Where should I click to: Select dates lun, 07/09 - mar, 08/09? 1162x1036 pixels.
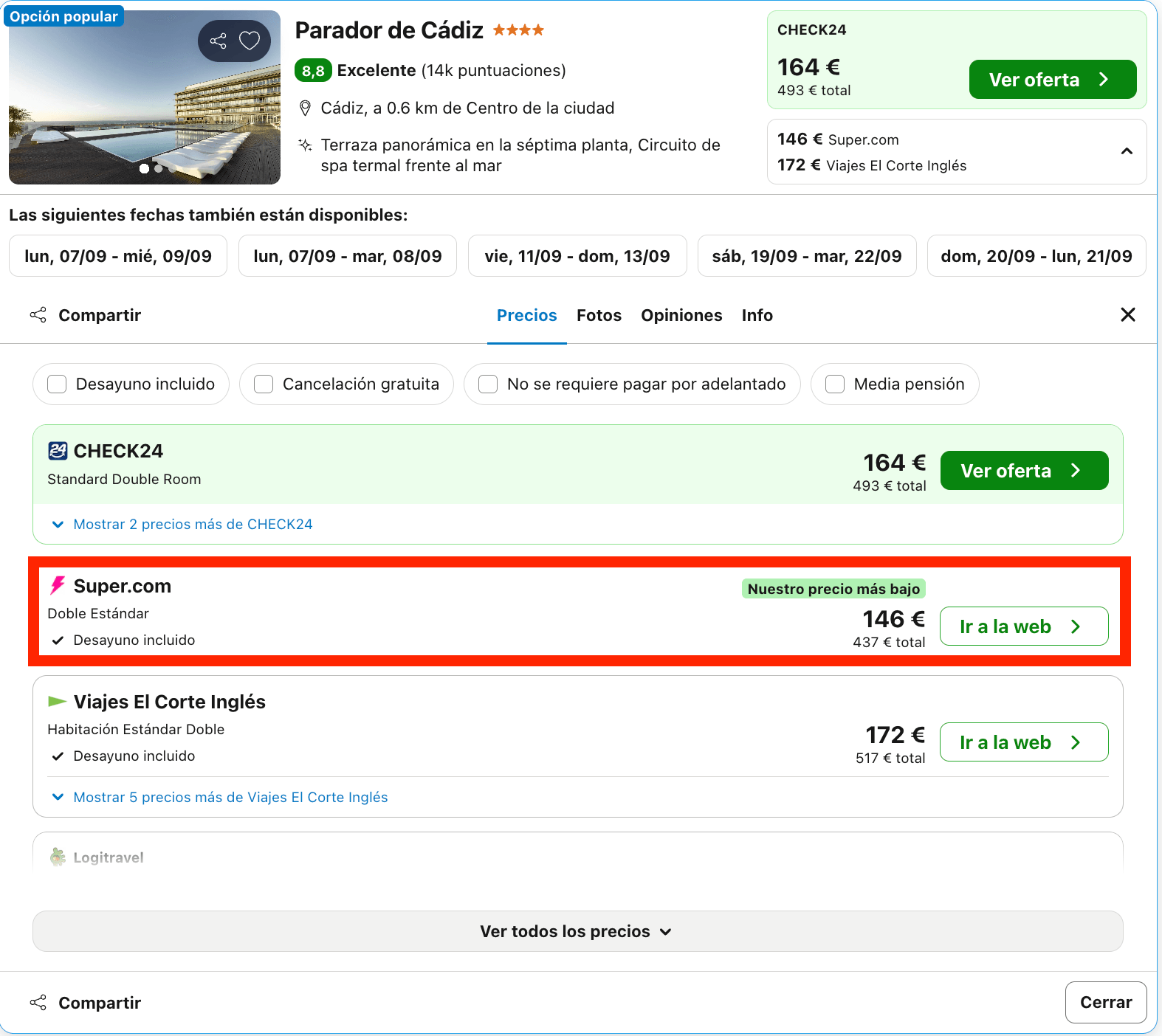(348, 256)
